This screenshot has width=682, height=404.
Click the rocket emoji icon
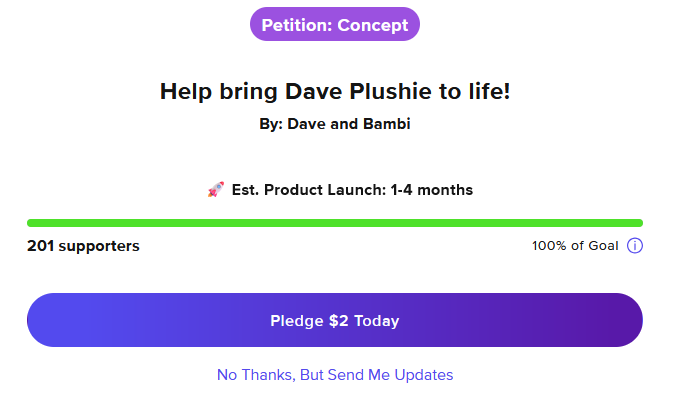[216, 190]
